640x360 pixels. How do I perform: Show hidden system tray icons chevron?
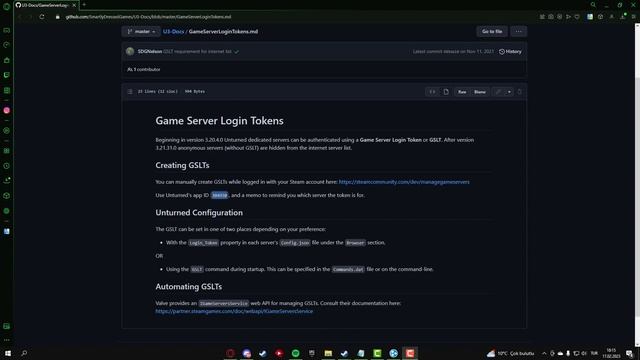click(544, 353)
